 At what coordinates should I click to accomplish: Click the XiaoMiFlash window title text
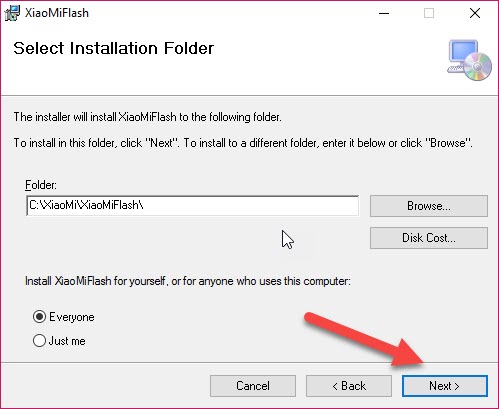click(57, 13)
